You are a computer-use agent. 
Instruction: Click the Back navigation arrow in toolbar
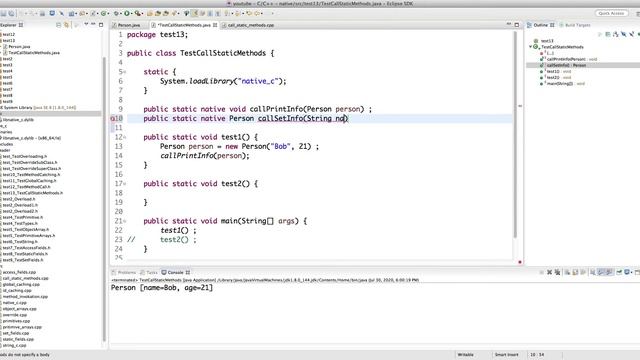[257, 13]
